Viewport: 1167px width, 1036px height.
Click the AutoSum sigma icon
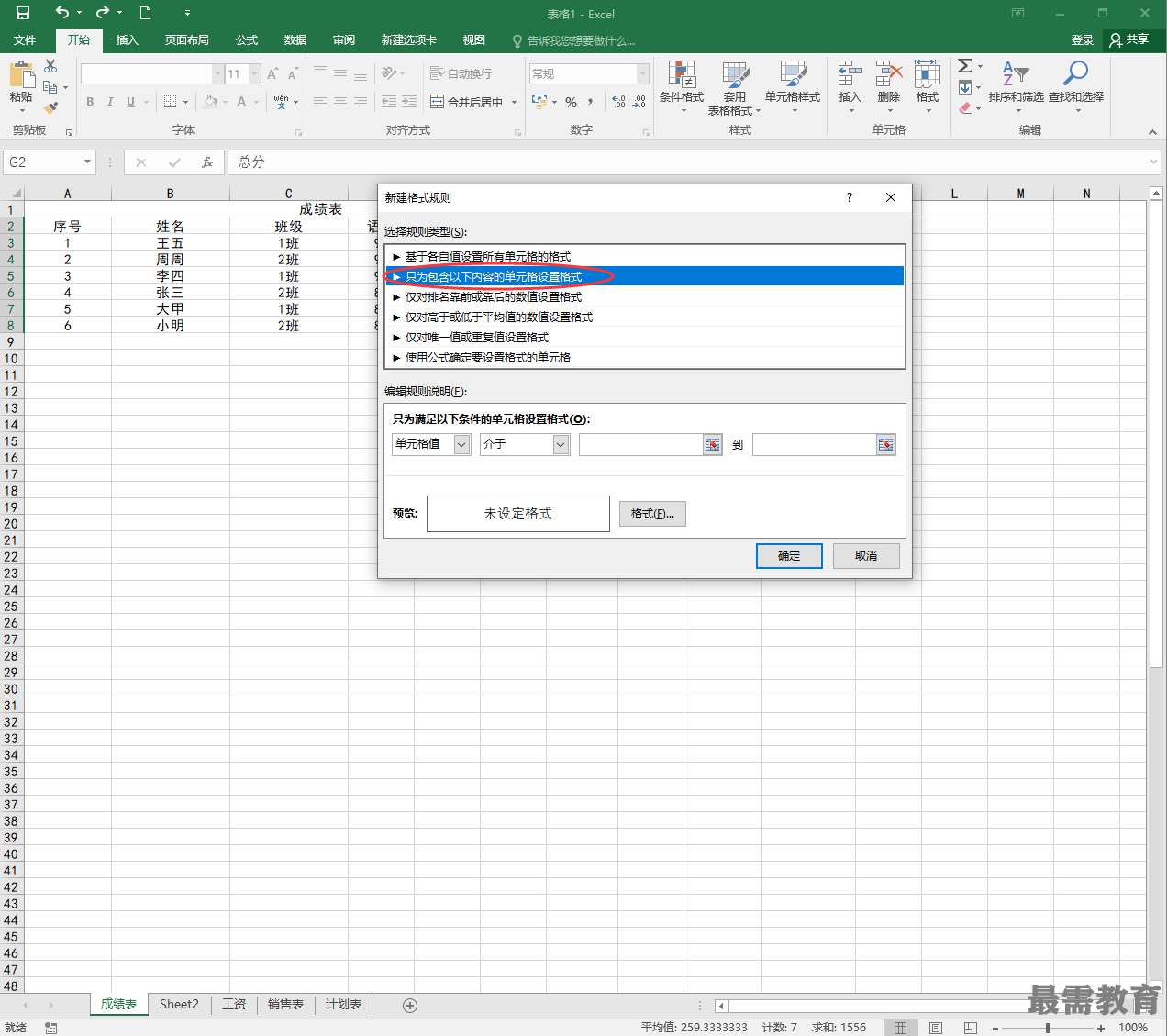(965, 66)
